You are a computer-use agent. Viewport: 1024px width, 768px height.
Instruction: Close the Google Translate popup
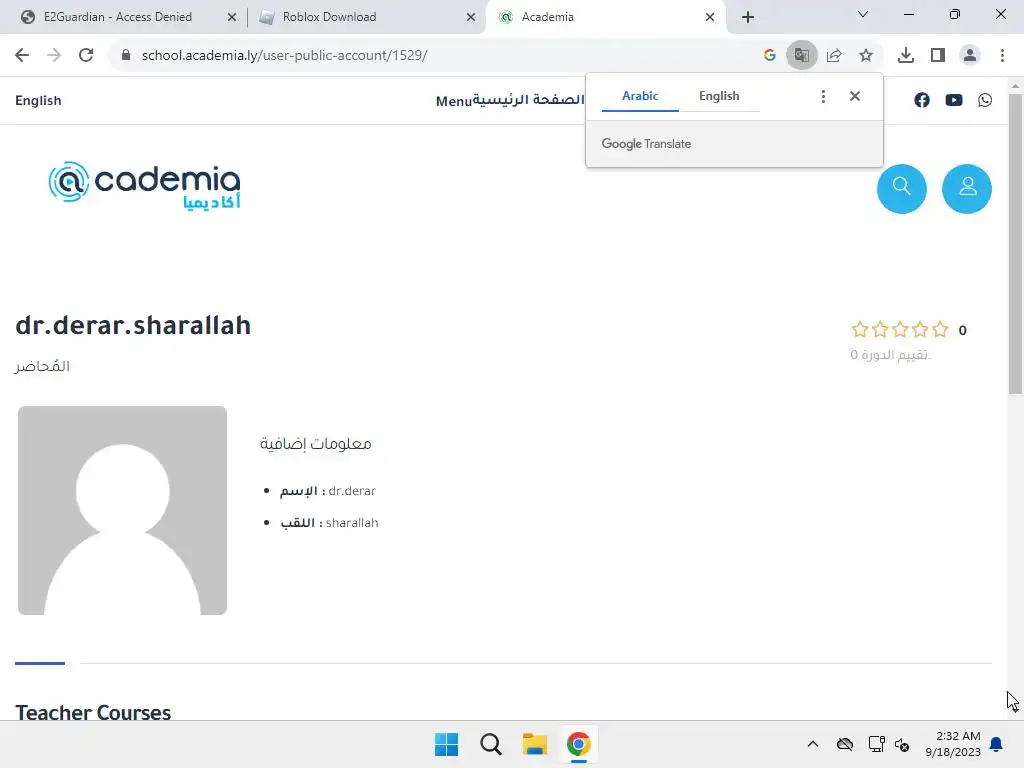[x=855, y=96]
